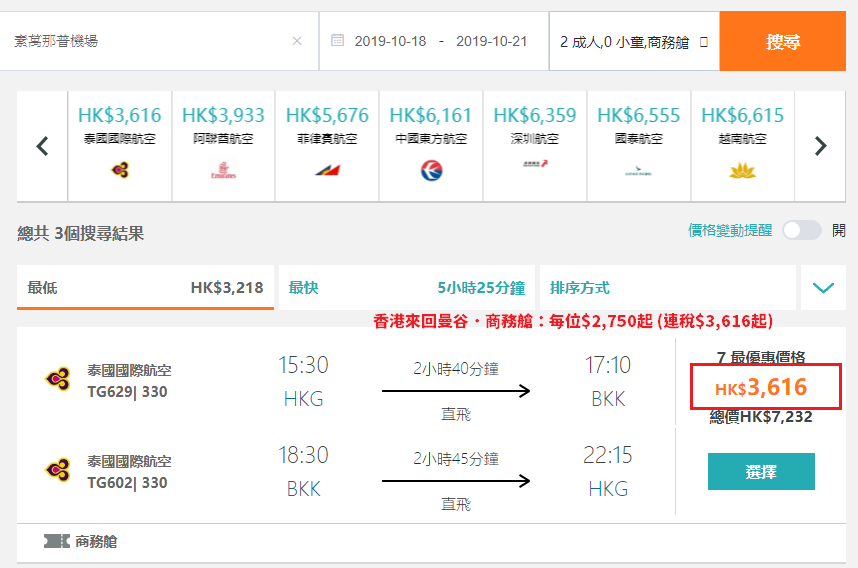Expand the sort options chevron dropdown

coord(823,287)
